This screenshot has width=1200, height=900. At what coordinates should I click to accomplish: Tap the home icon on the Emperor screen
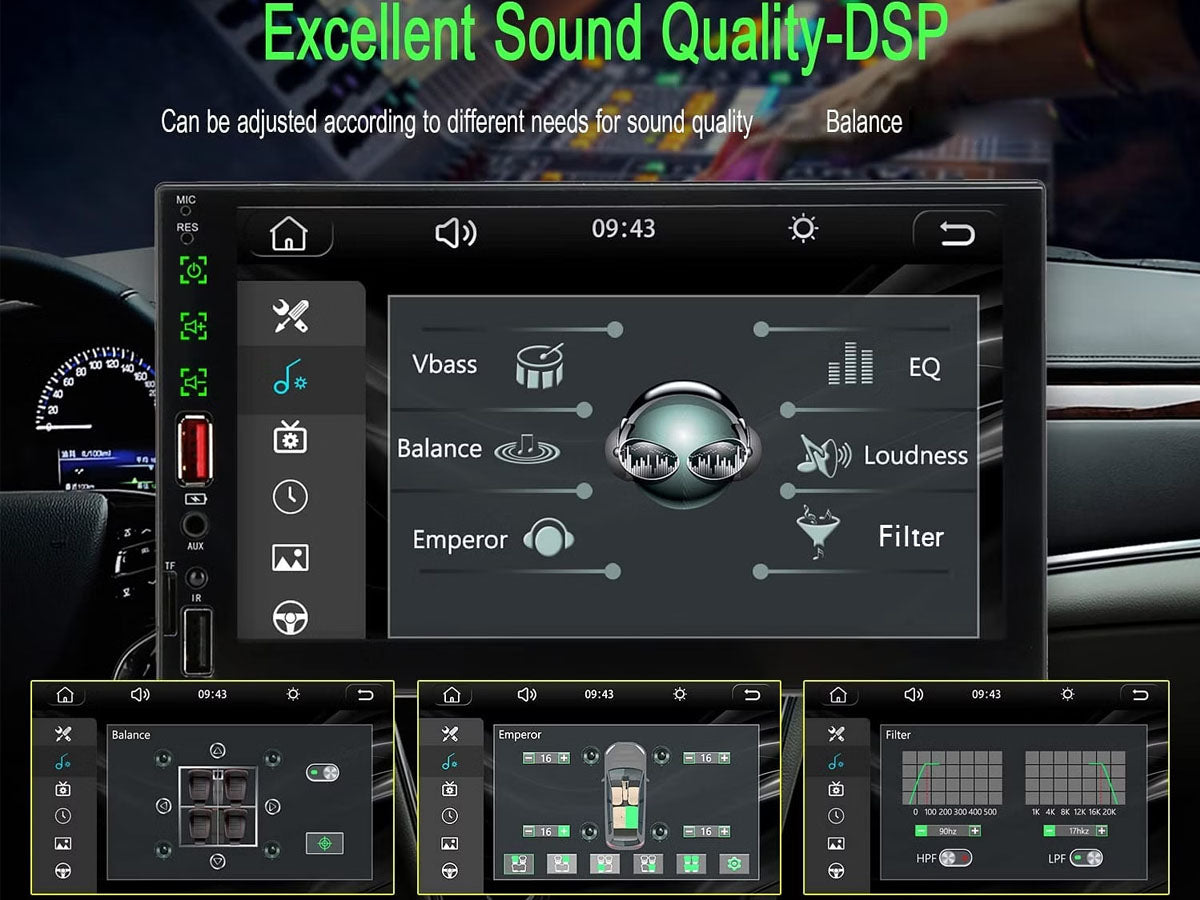click(x=452, y=695)
